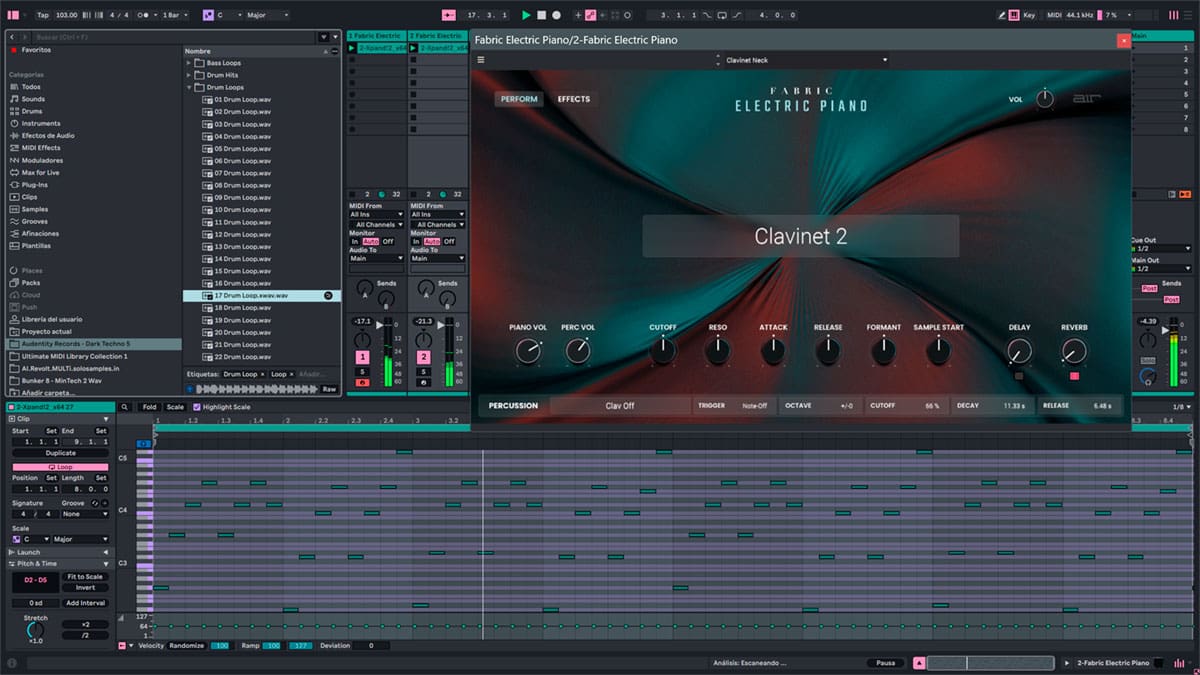
Task: Open Proyecto actual in Places
Action: pyautogui.click(x=46, y=331)
